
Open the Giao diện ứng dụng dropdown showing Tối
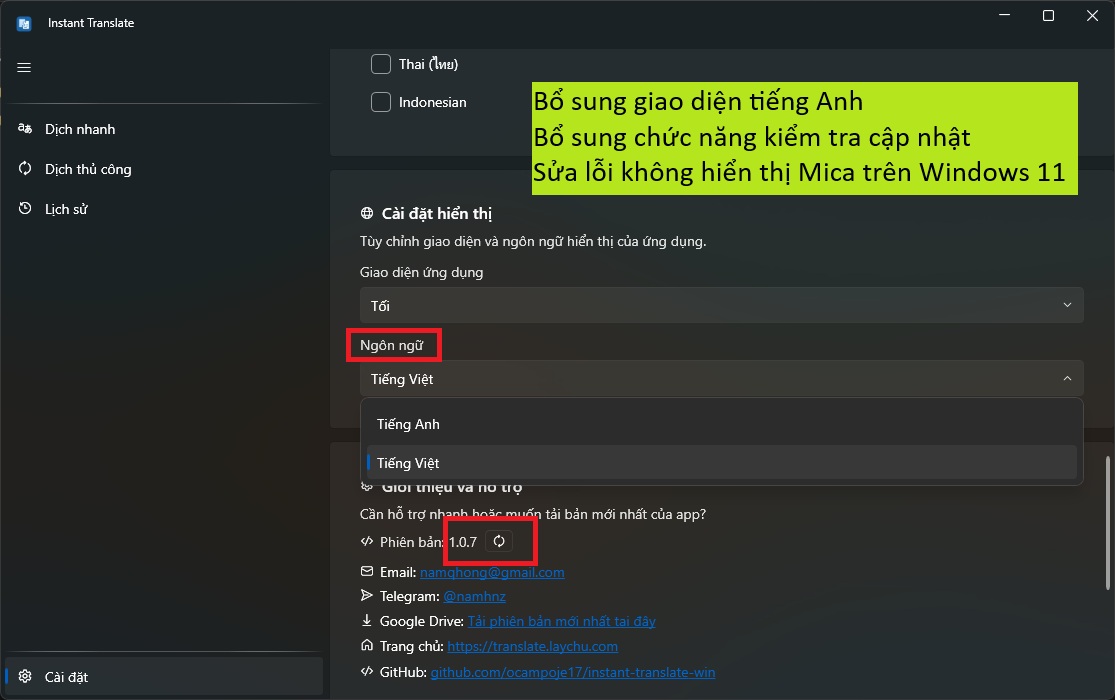(x=722, y=305)
